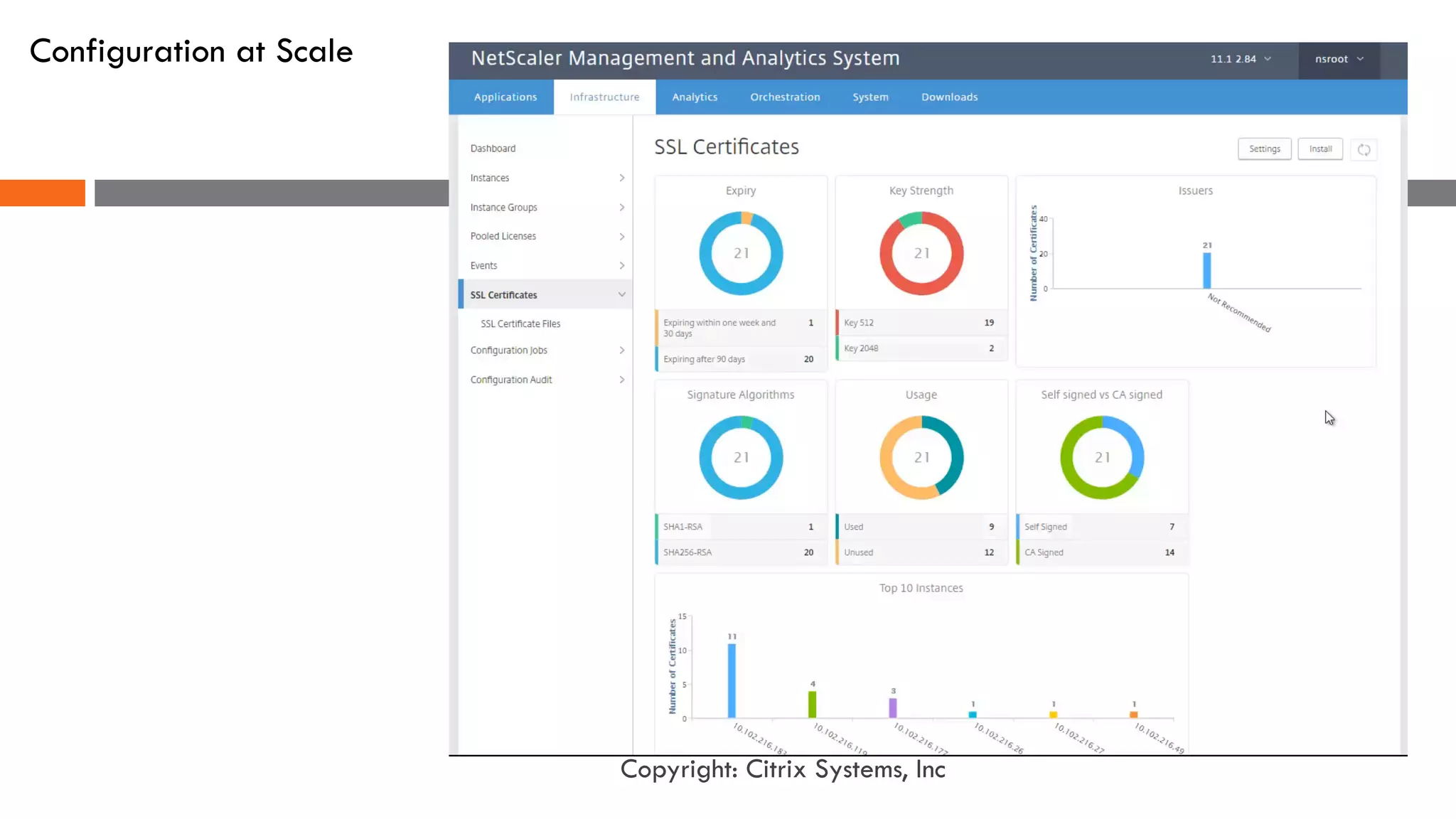Click the Key Strength donut chart
The width and height of the screenshot is (1456, 819).
(921, 253)
